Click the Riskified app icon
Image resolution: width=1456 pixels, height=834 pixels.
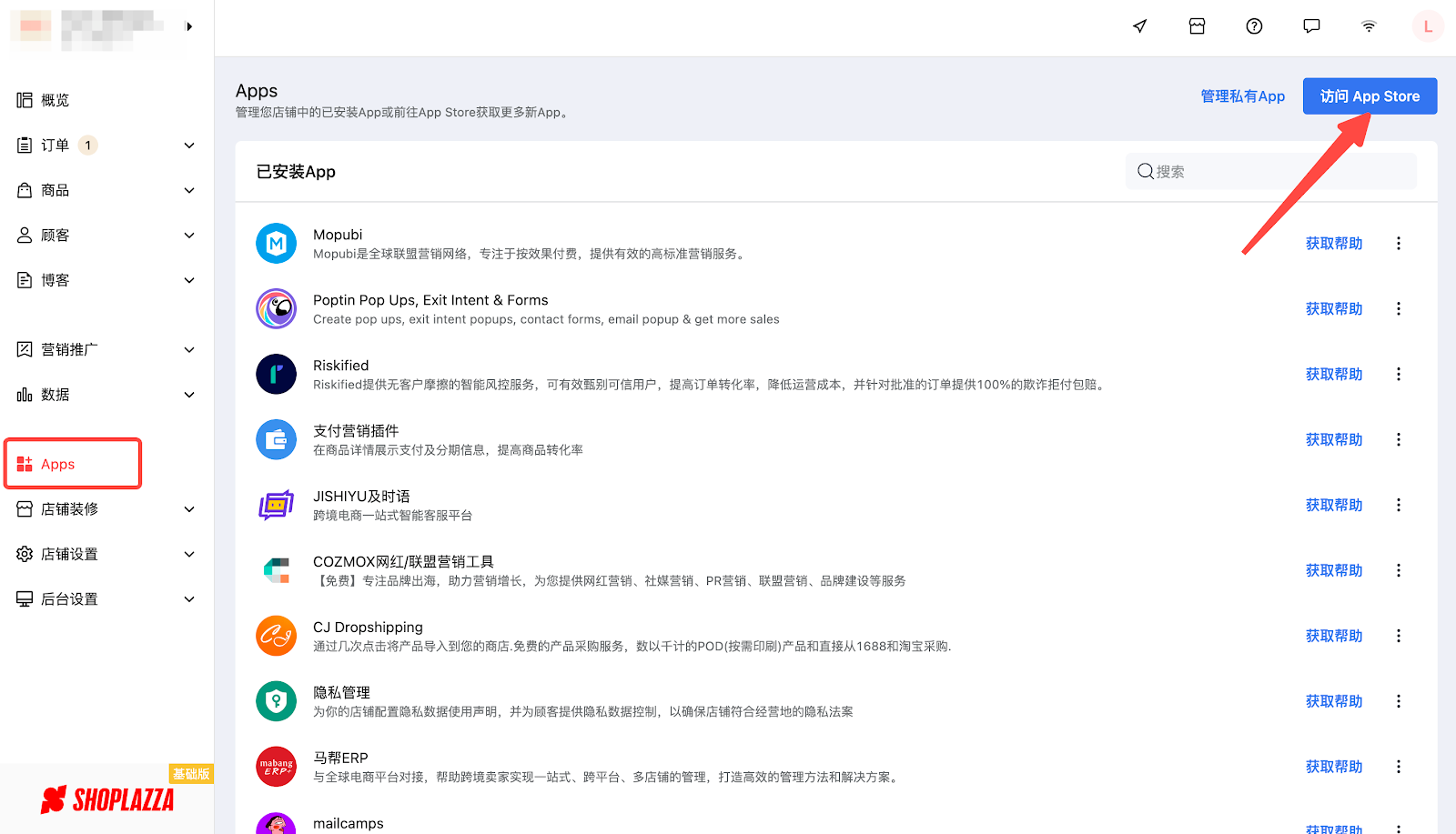click(x=276, y=374)
